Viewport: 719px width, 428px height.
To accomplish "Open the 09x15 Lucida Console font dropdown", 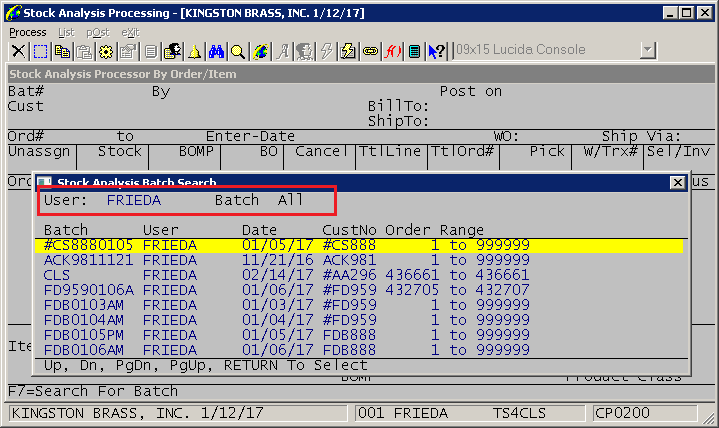I will tap(647, 50).
